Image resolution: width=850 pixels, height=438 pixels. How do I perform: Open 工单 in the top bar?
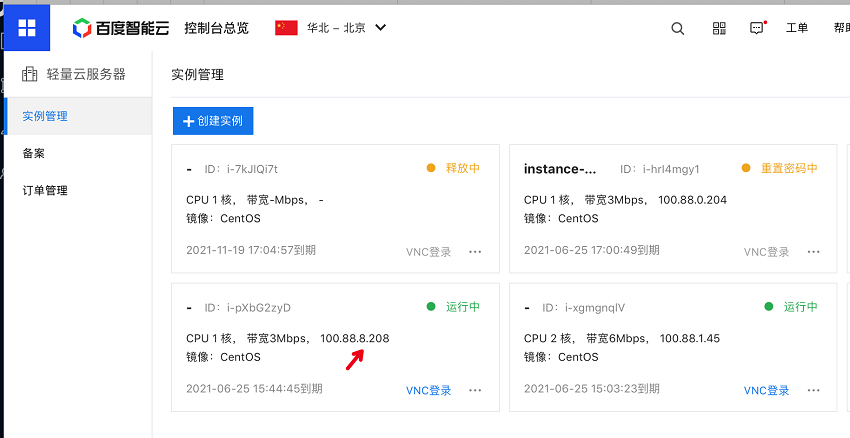[x=797, y=28]
